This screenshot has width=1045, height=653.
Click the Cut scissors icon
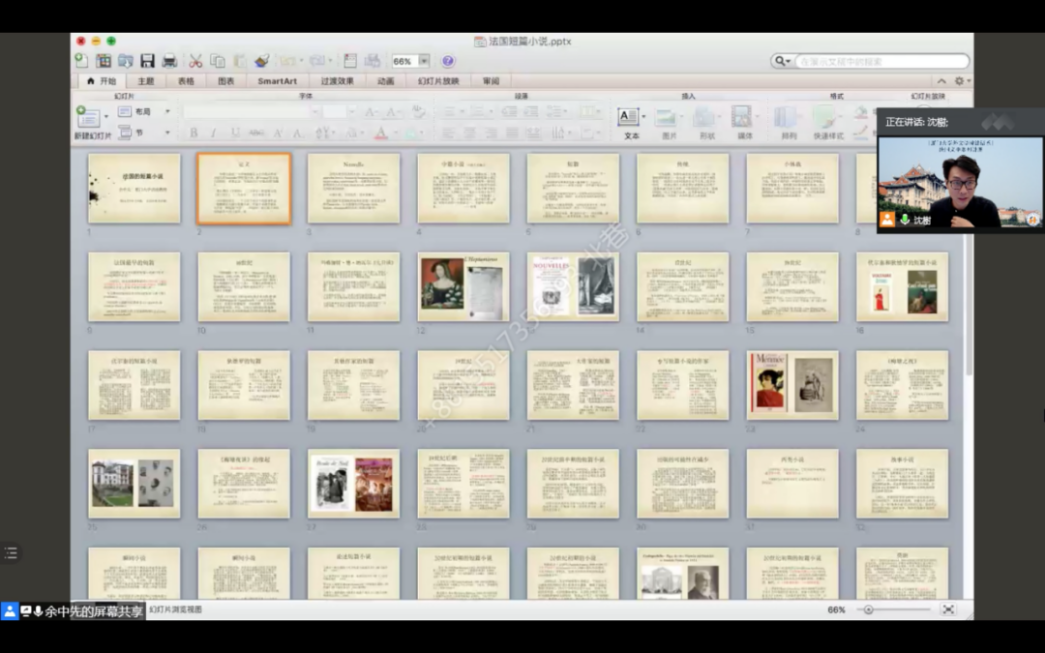196,61
